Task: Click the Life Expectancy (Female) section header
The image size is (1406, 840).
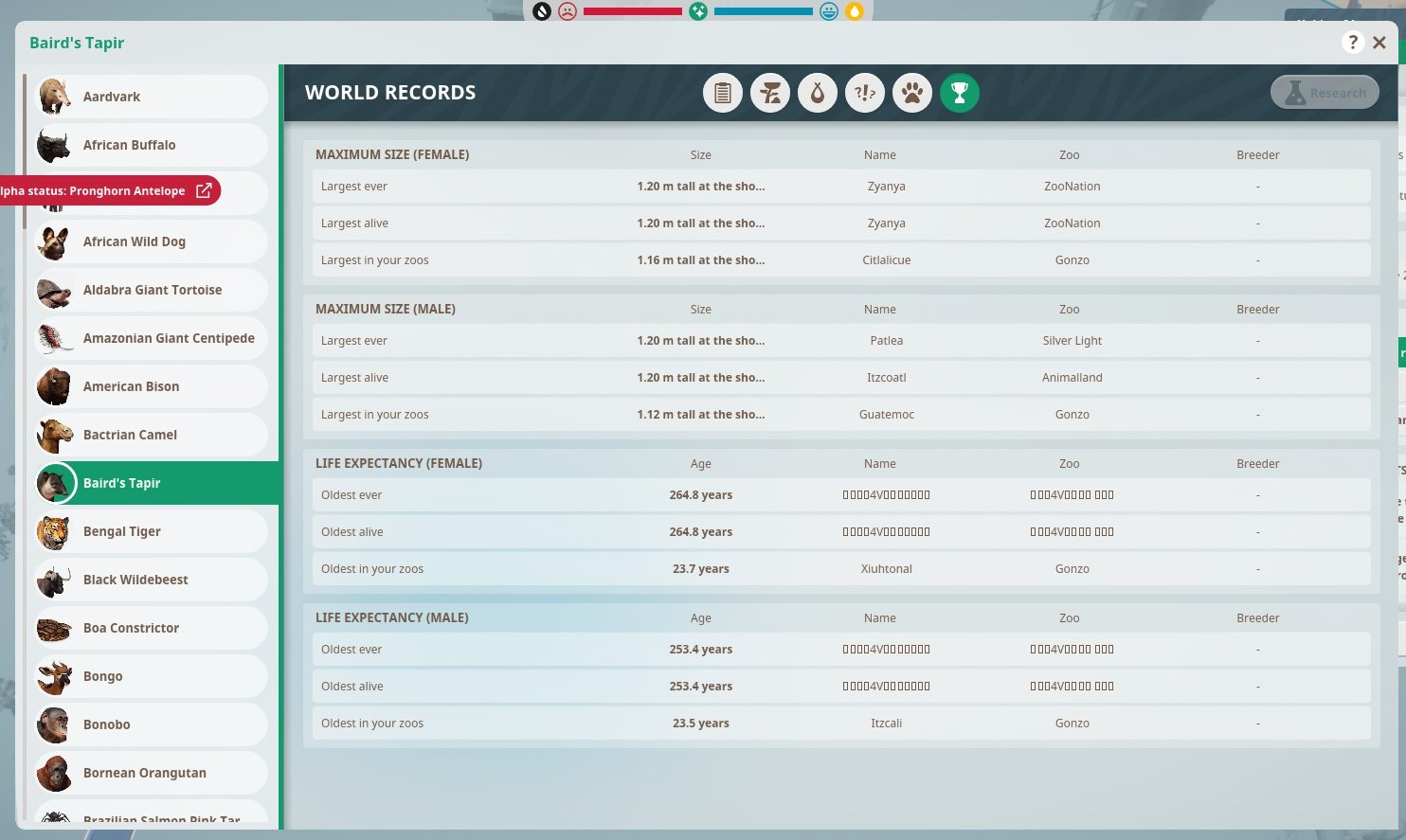Action: 399,463
